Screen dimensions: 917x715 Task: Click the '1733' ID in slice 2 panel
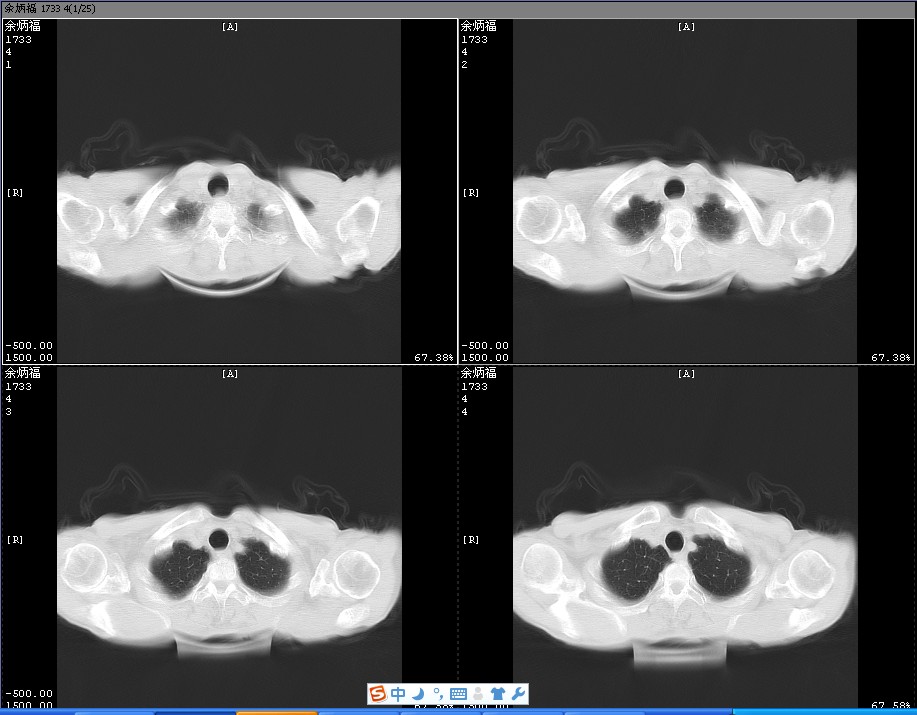coord(474,39)
